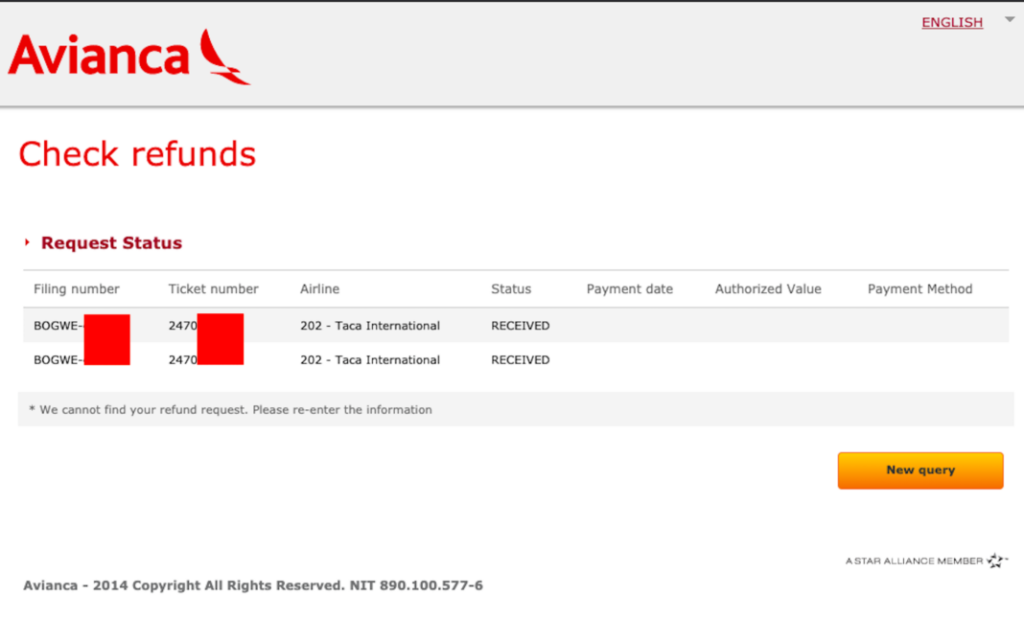1024x618 pixels.
Task: Click the Avianca logo
Action: 129,56
